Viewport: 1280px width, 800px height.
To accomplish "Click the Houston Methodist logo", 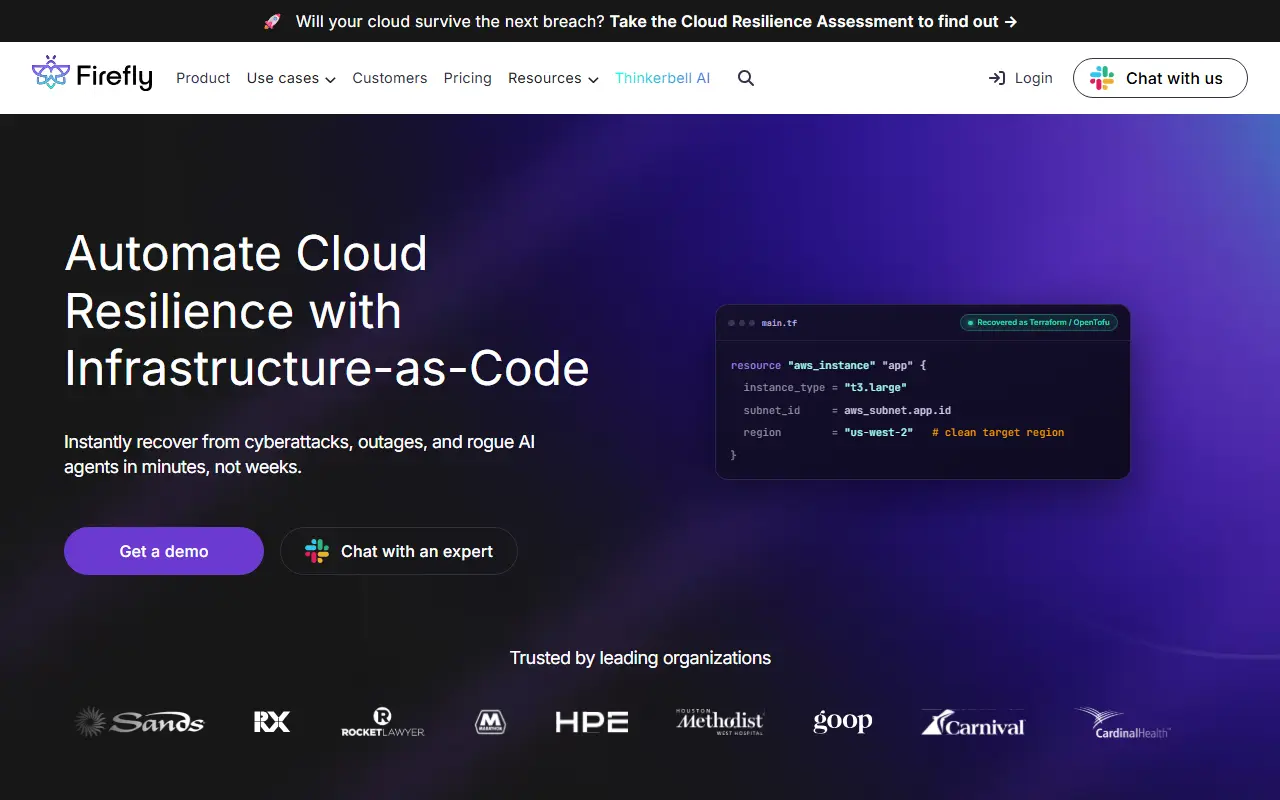I will coord(720,722).
